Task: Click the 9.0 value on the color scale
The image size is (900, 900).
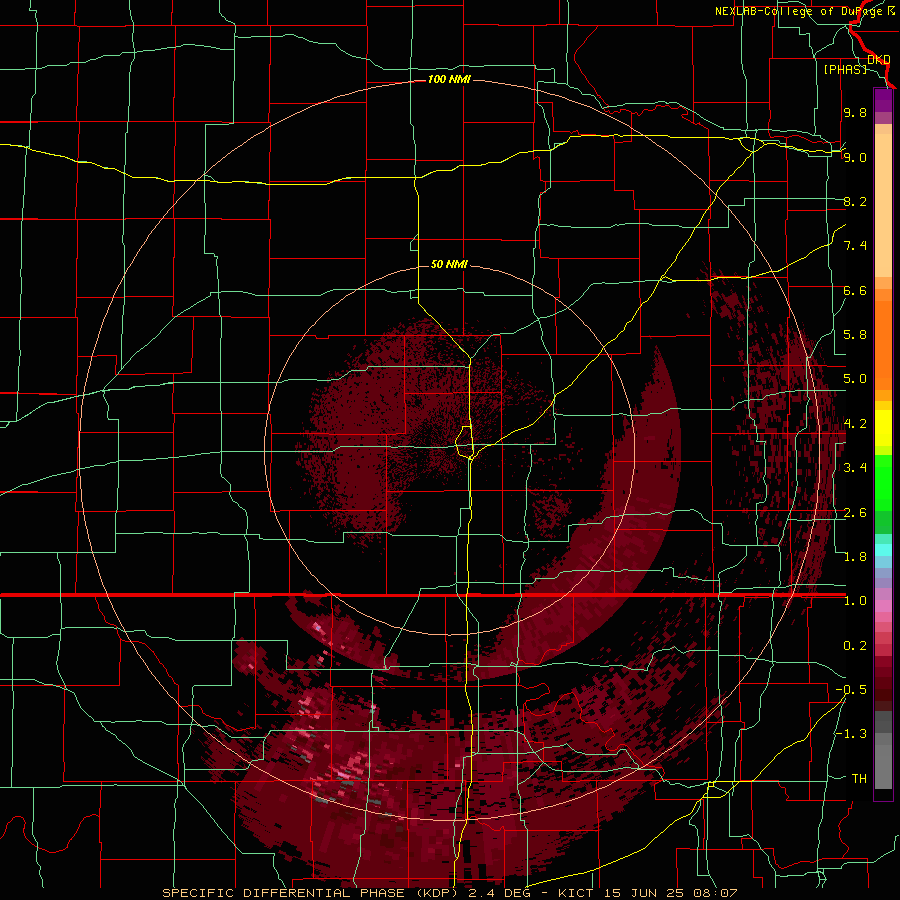Action: point(855,157)
